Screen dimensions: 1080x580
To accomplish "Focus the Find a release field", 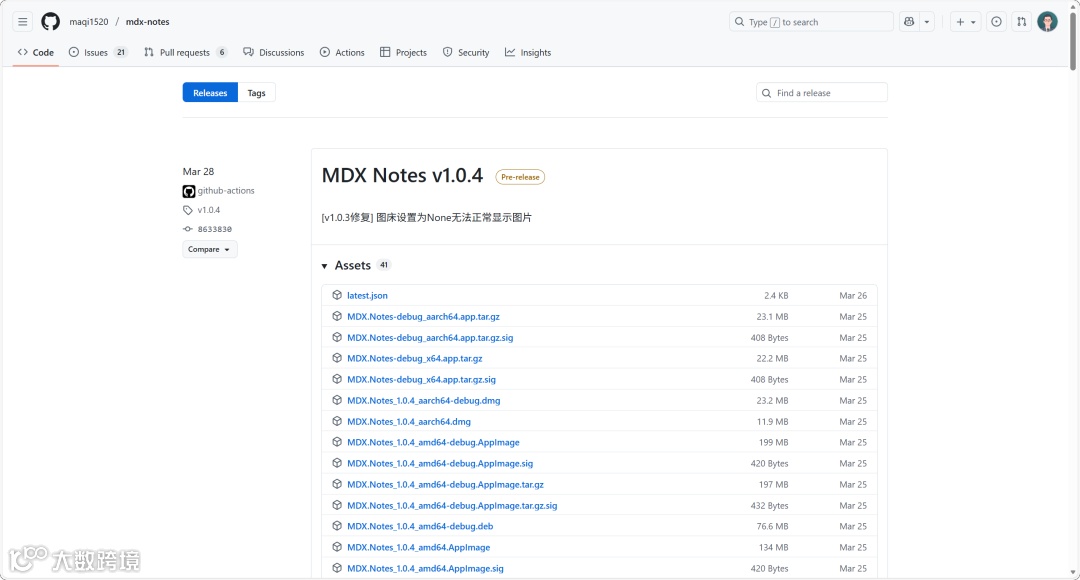I will 822,93.
